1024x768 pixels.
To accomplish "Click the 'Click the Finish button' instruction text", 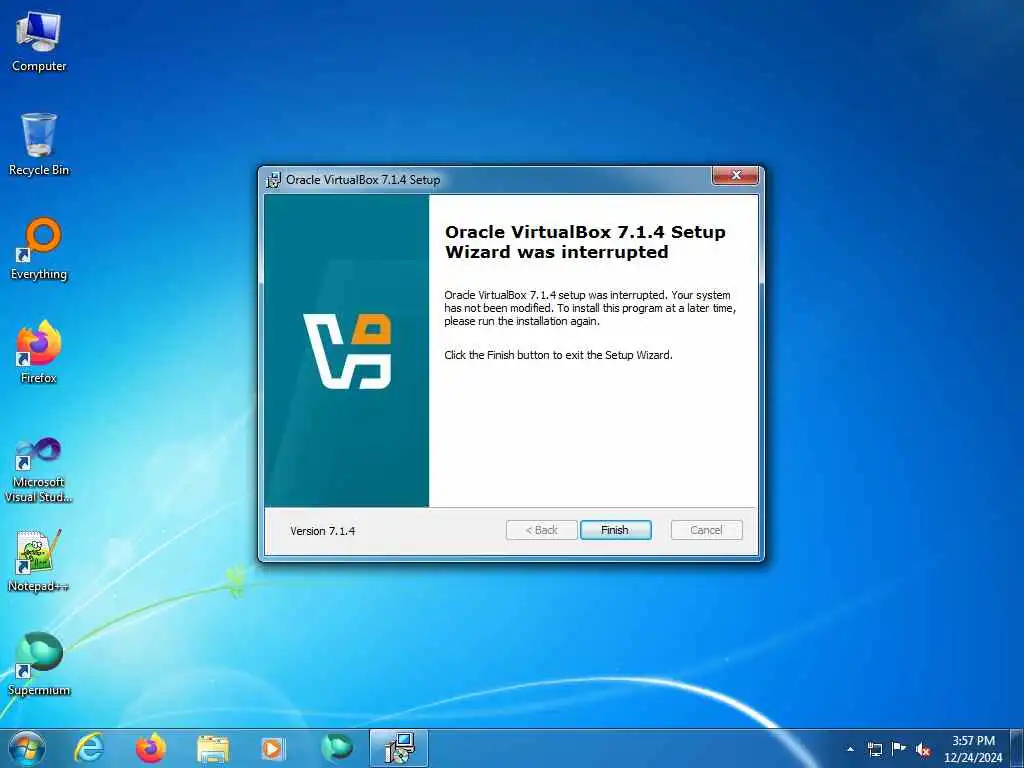I will (558, 355).
